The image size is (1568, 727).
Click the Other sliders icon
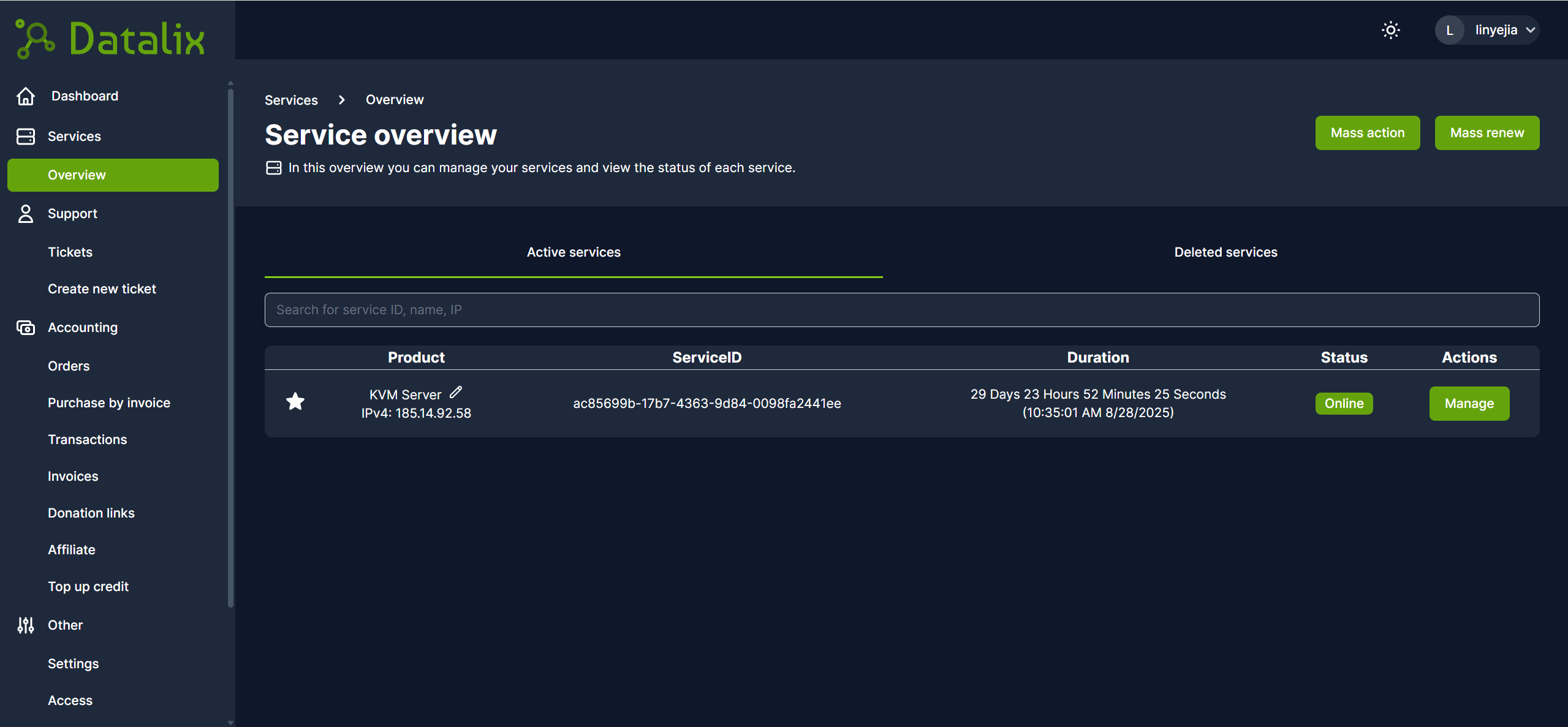26,625
